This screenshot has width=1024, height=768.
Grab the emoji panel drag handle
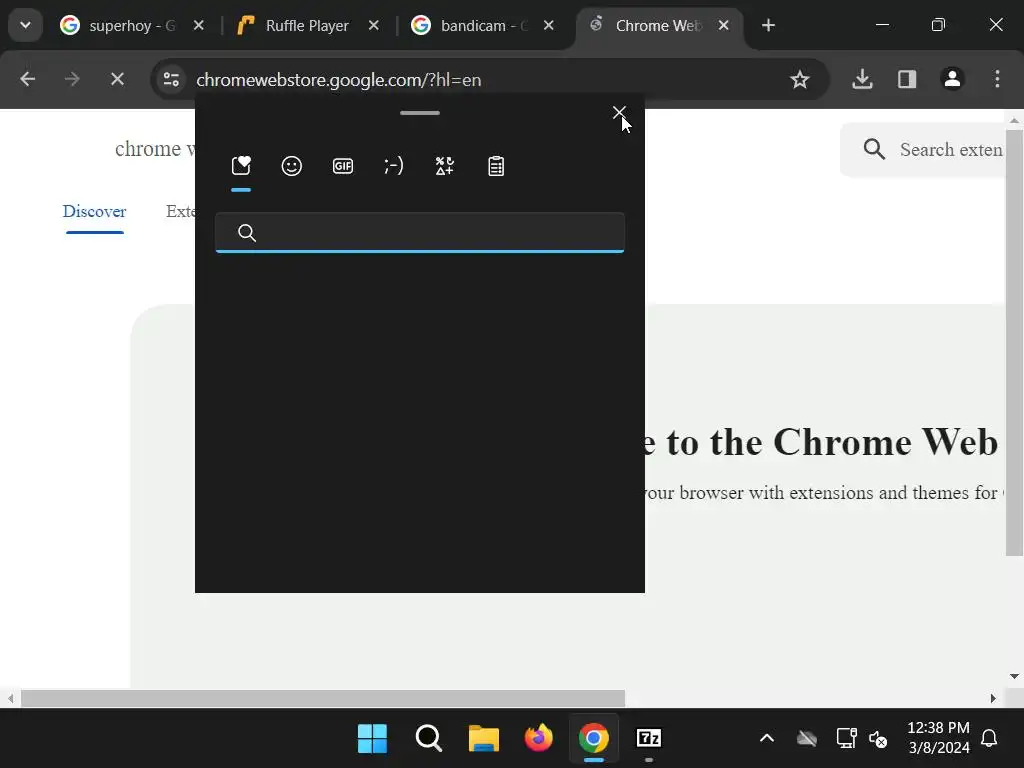tap(420, 113)
